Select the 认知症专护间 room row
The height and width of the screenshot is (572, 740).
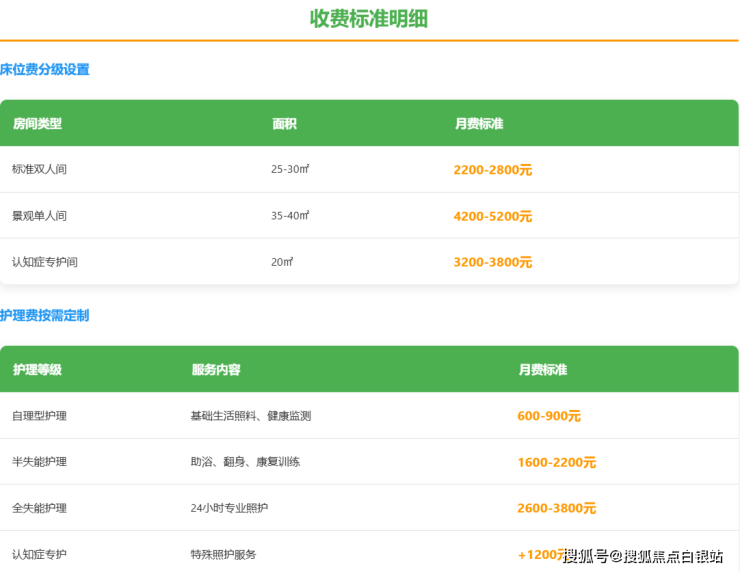click(x=45, y=262)
